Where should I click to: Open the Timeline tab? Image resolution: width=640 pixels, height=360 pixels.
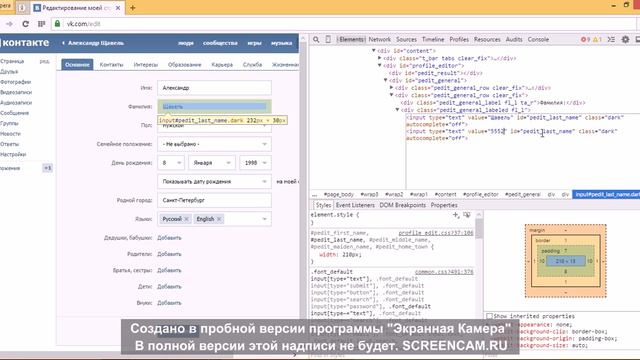[433, 40]
